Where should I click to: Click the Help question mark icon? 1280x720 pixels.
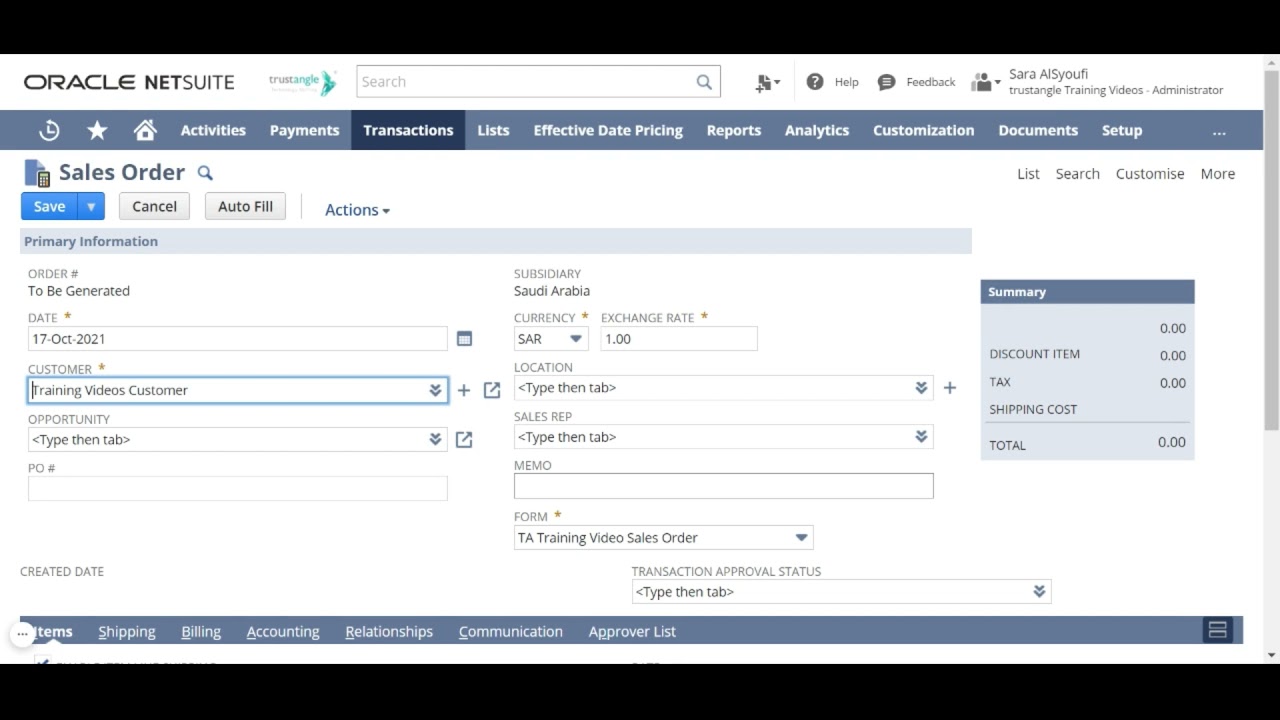[815, 82]
